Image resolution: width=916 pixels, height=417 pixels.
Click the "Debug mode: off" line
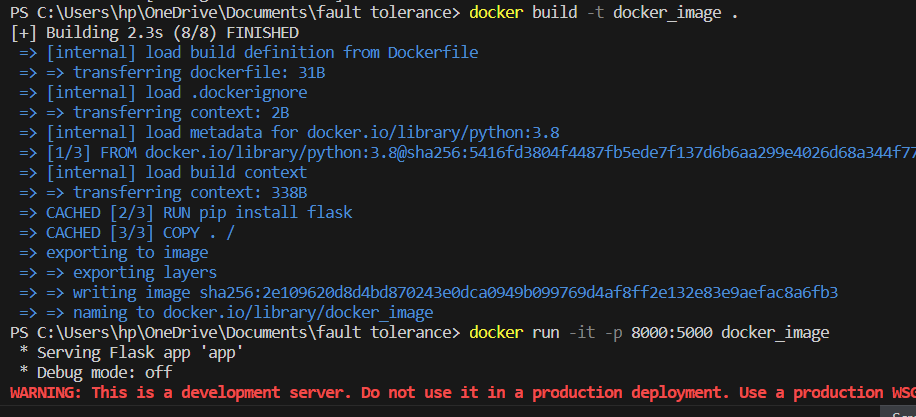100,372
